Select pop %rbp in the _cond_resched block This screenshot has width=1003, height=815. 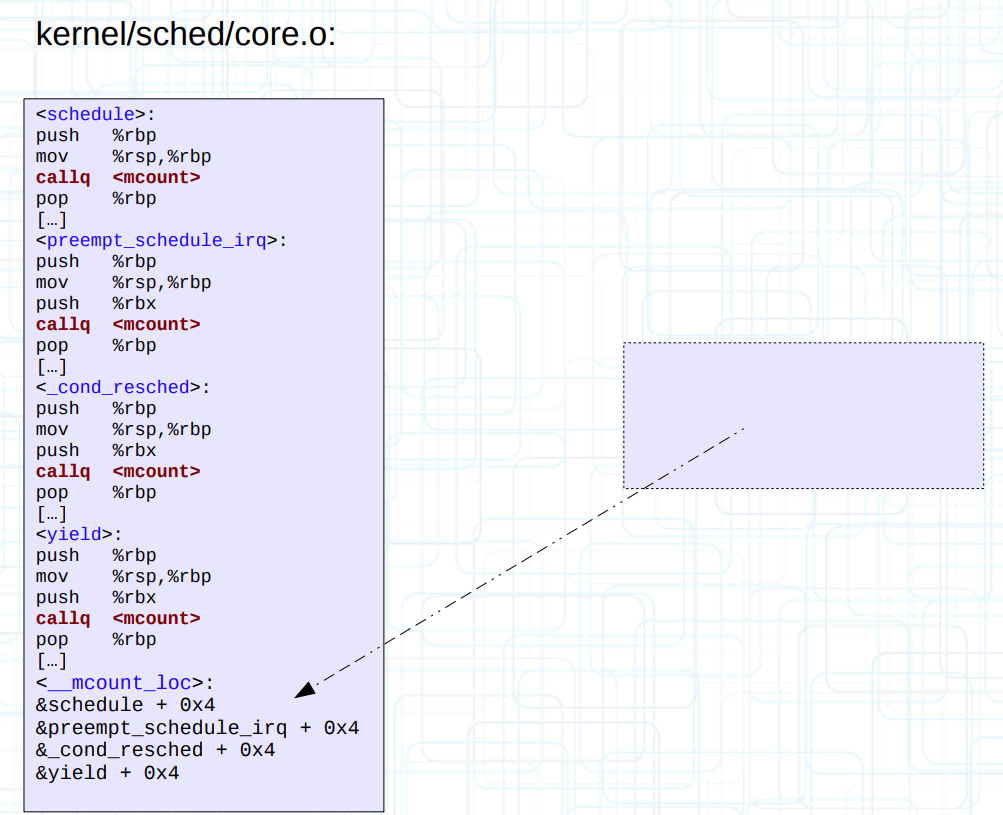pos(96,492)
